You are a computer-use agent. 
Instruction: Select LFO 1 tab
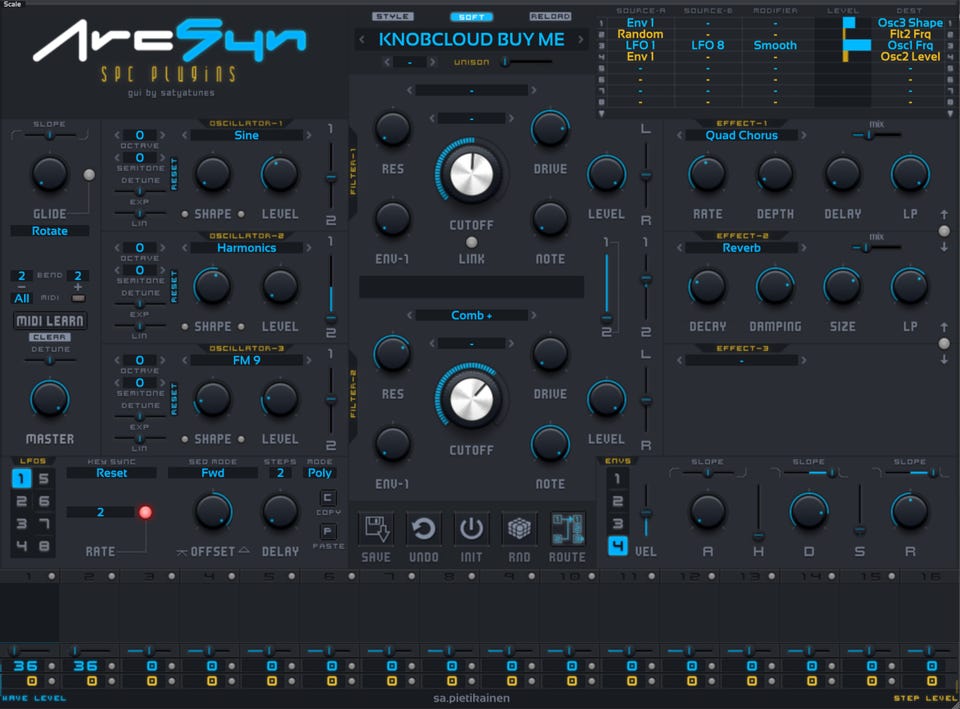click(21, 478)
